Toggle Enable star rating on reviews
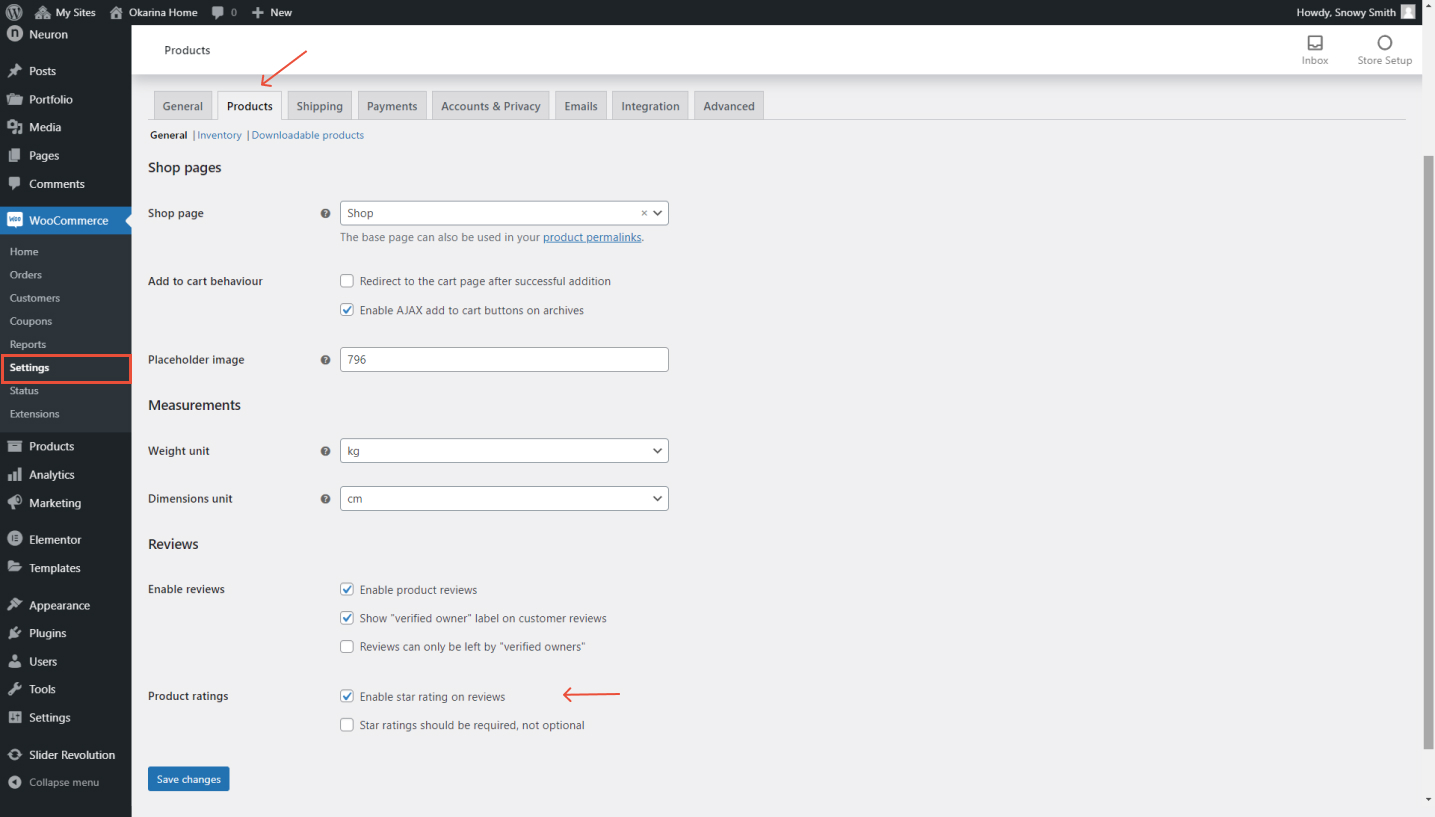The width and height of the screenshot is (1435, 817). point(347,696)
